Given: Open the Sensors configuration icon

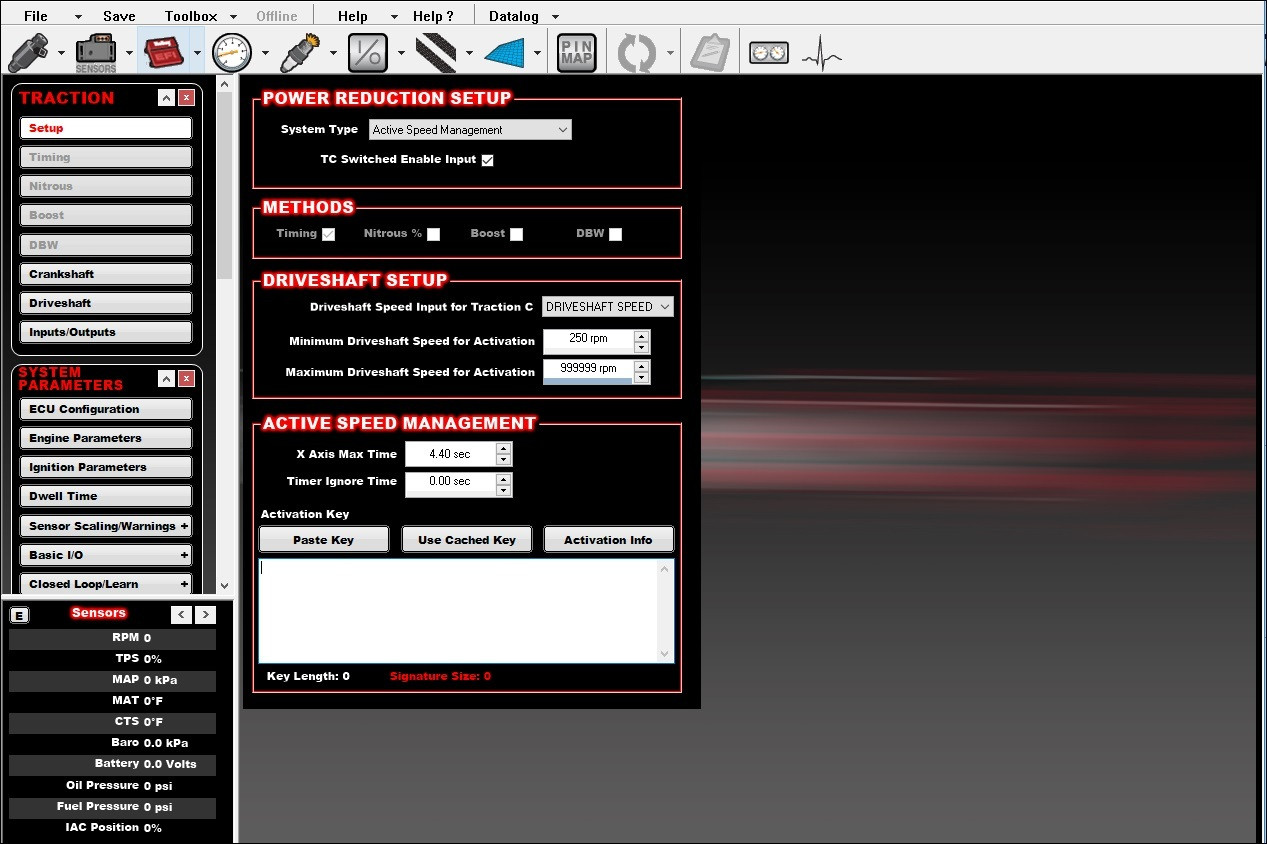Looking at the screenshot, I should coord(96,50).
